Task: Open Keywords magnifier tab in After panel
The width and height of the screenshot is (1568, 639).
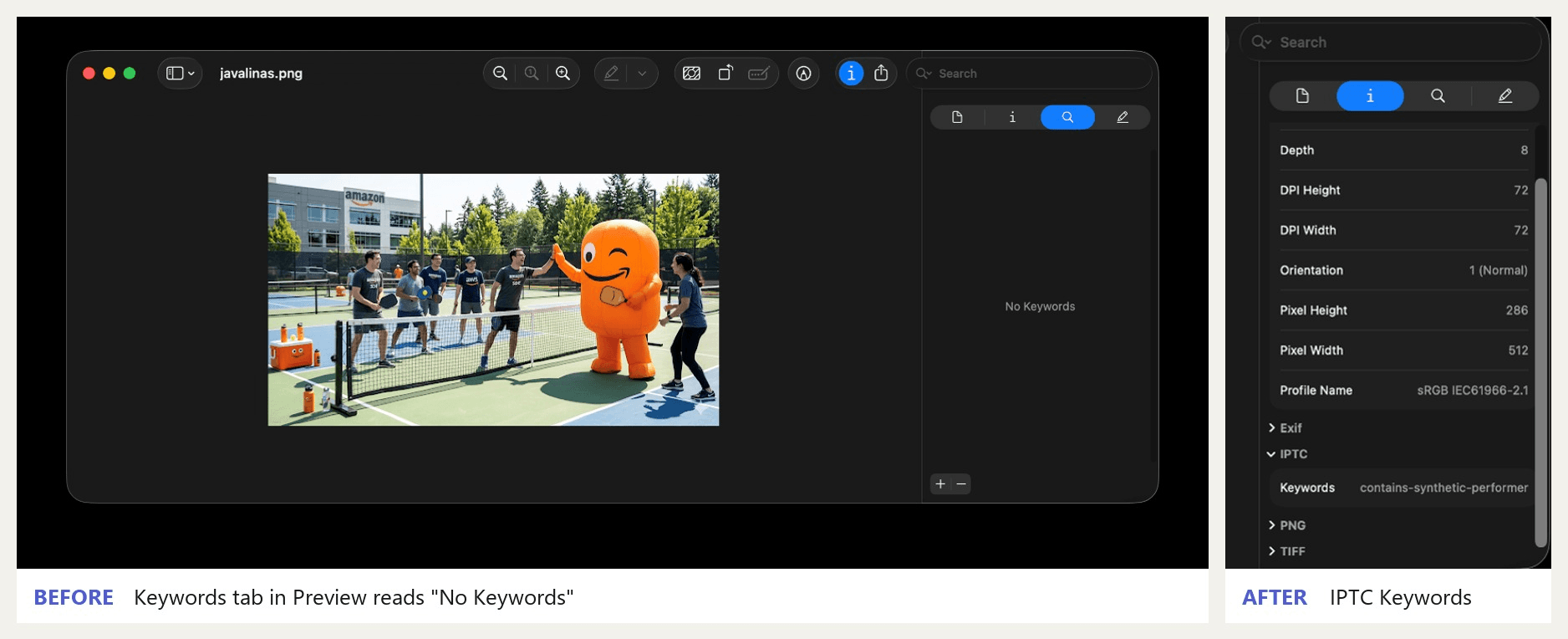Action: point(1438,96)
